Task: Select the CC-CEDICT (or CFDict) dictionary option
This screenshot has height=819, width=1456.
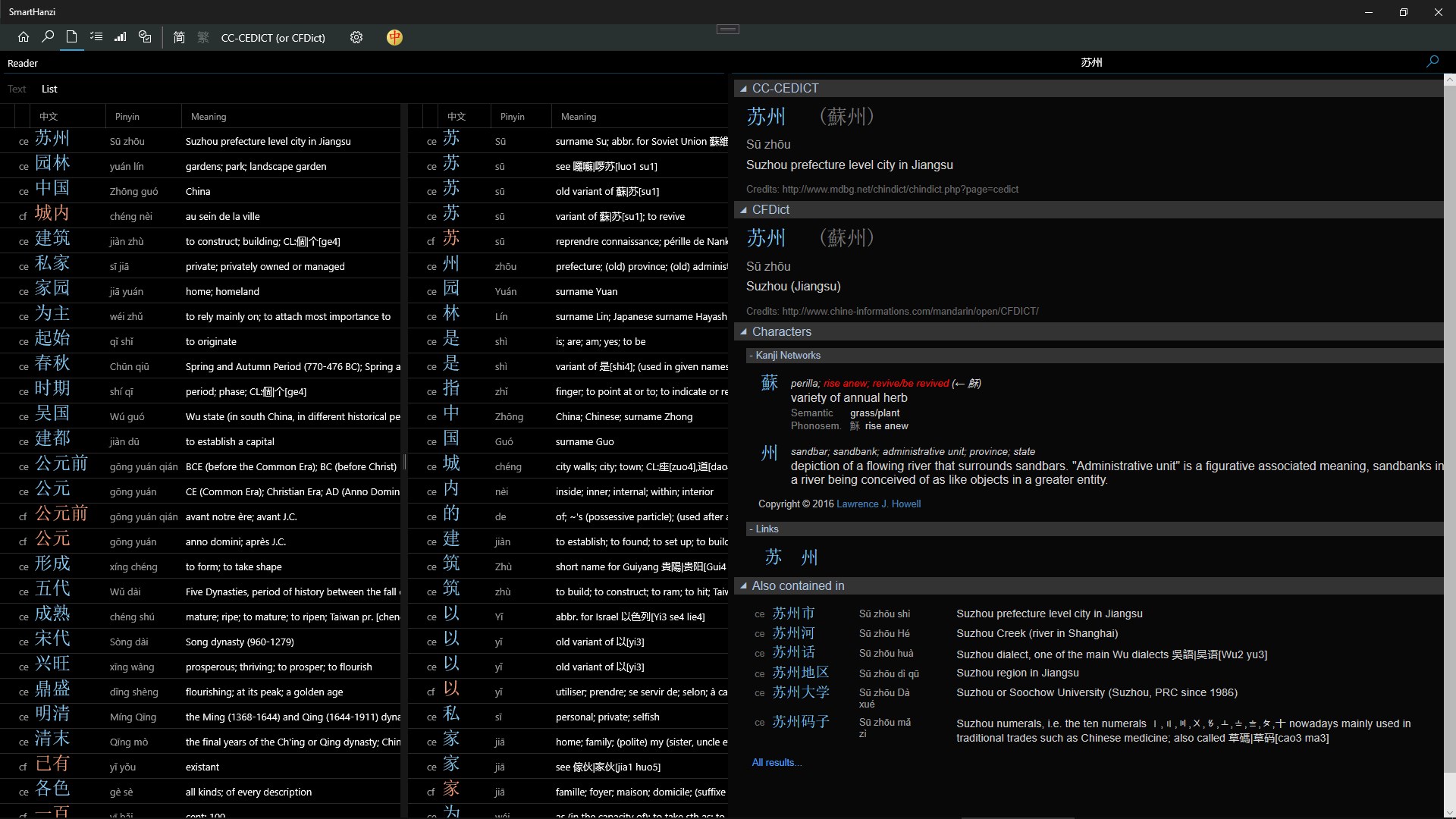Action: [x=273, y=37]
